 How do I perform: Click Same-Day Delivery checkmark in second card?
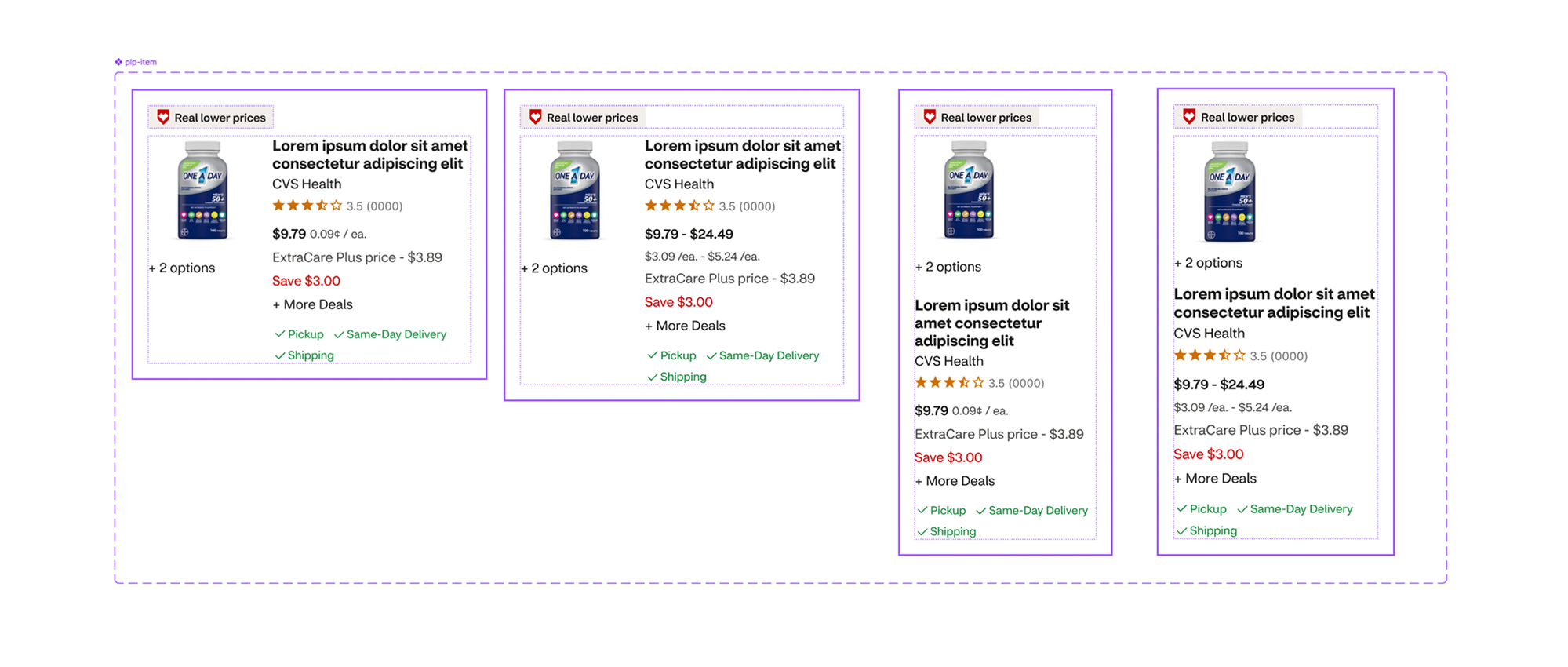711,356
